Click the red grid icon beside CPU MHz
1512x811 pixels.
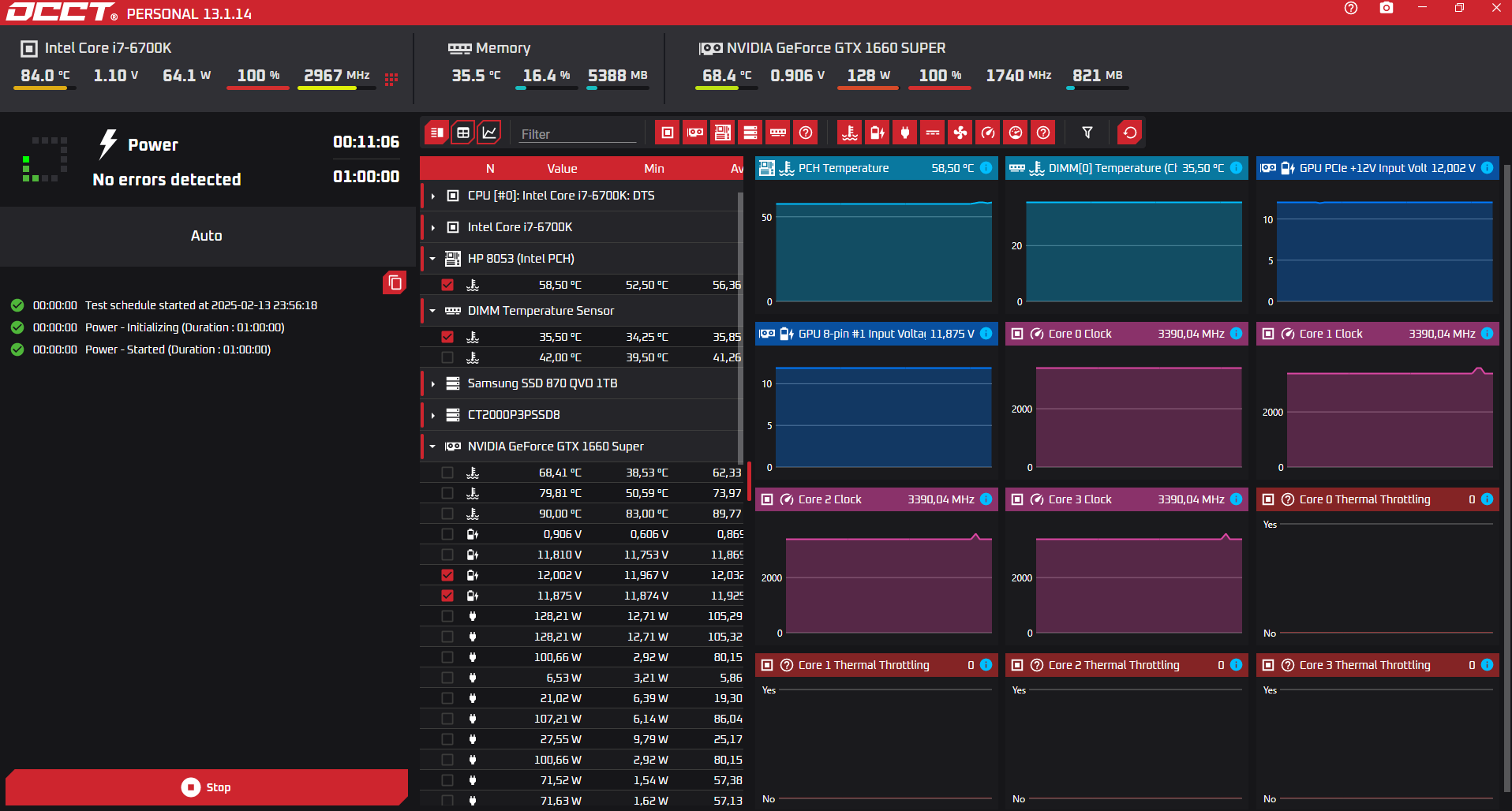point(391,79)
